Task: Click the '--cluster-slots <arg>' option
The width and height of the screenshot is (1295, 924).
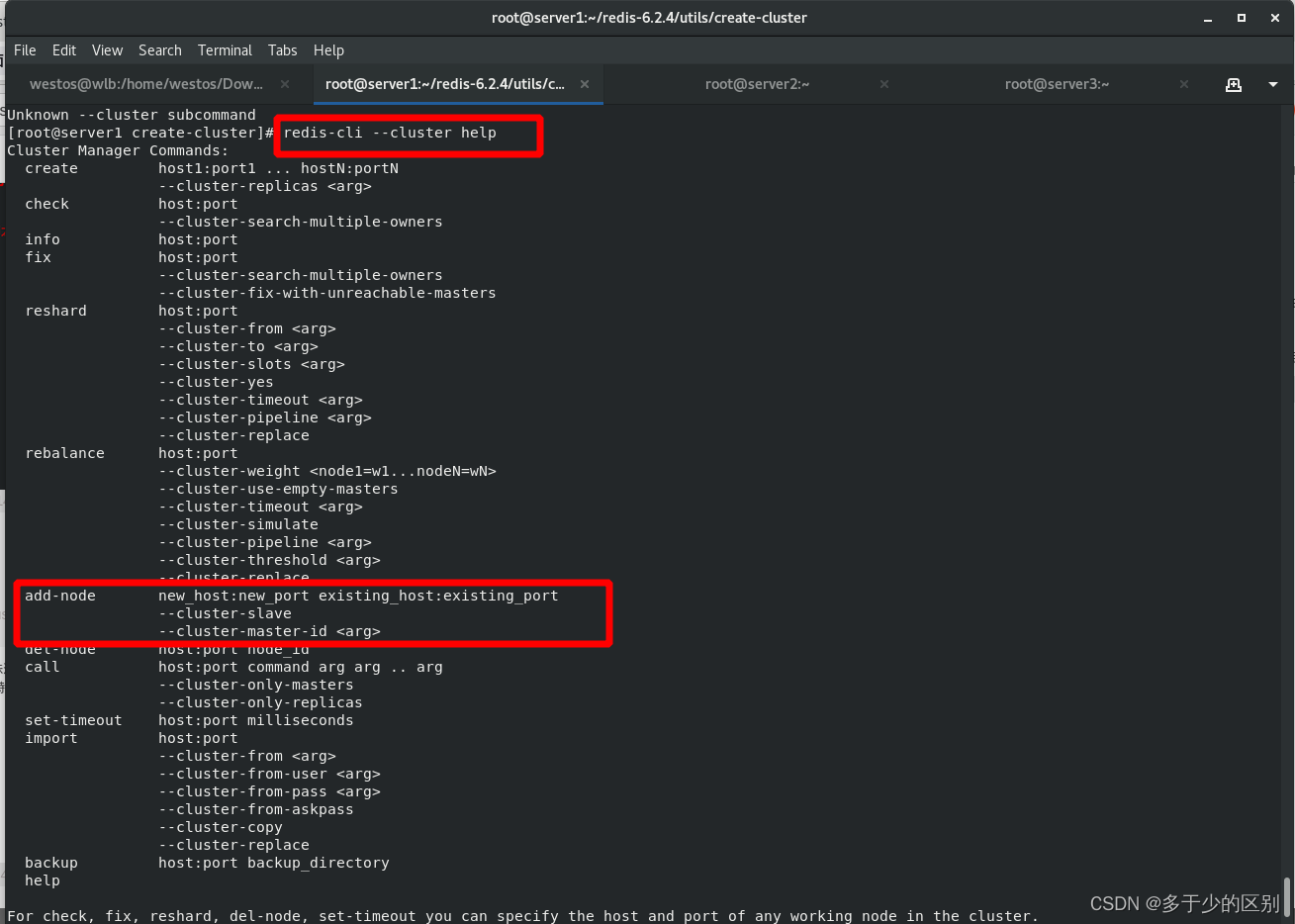Action: pos(251,364)
